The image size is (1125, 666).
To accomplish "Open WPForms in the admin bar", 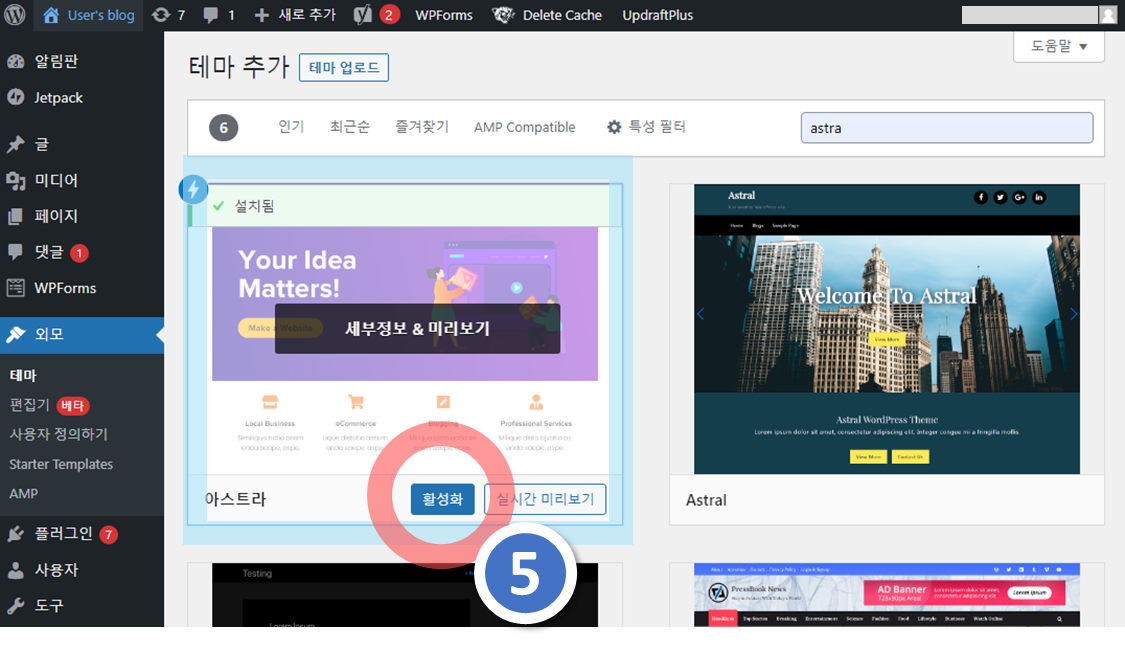I will 443,15.
